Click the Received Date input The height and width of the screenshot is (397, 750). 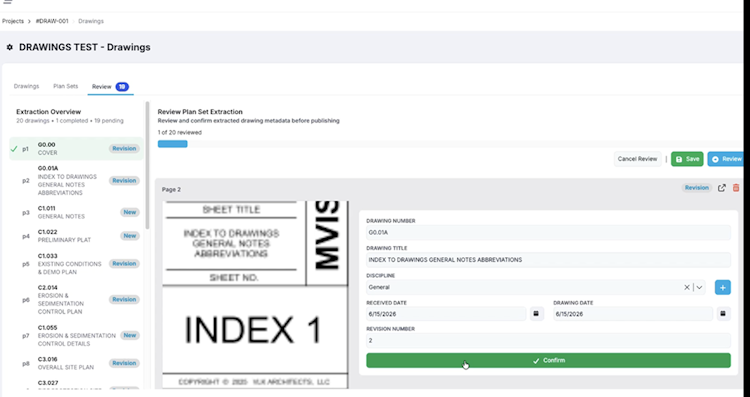(x=446, y=314)
